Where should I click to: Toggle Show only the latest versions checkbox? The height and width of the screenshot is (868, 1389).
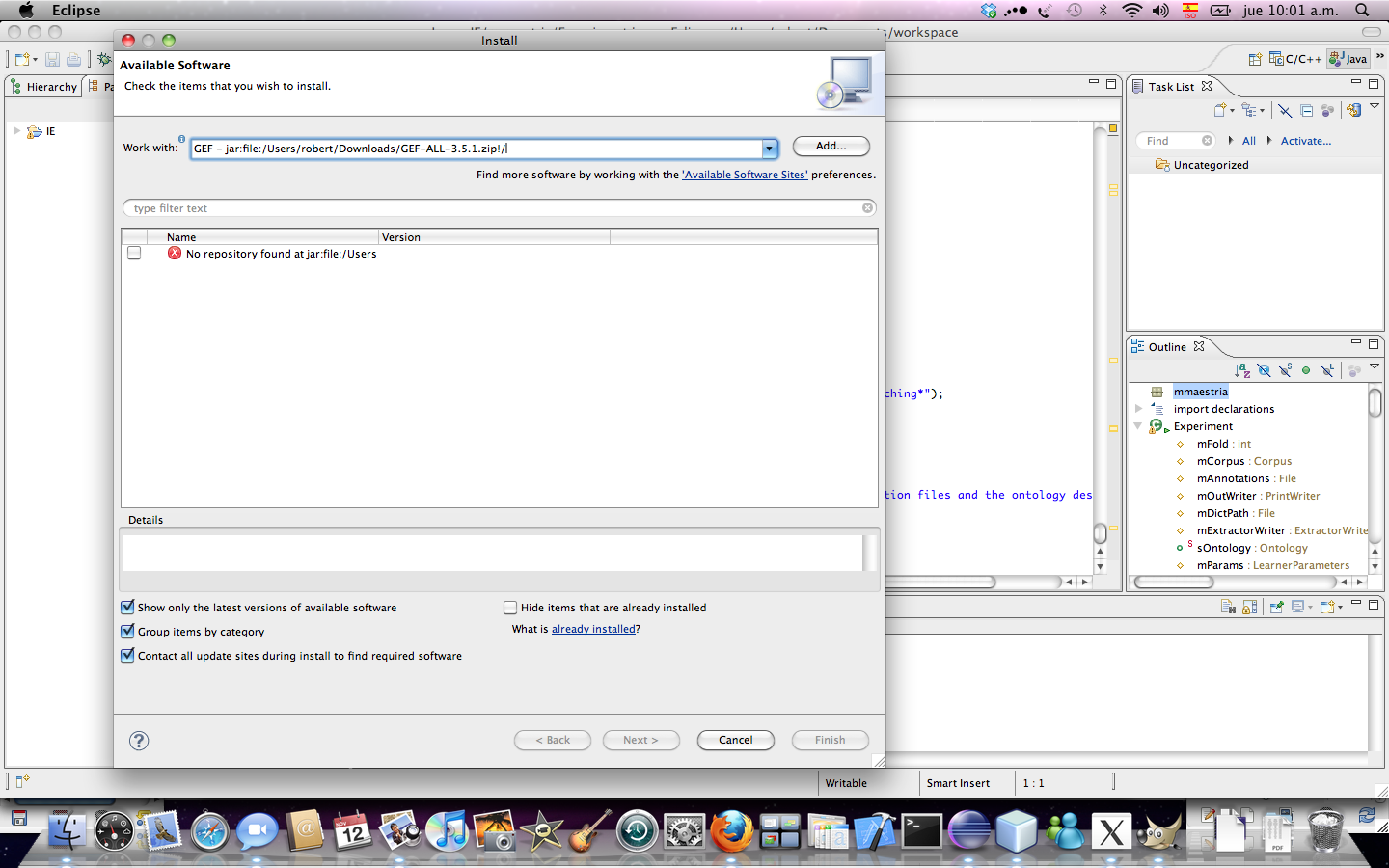[127, 608]
